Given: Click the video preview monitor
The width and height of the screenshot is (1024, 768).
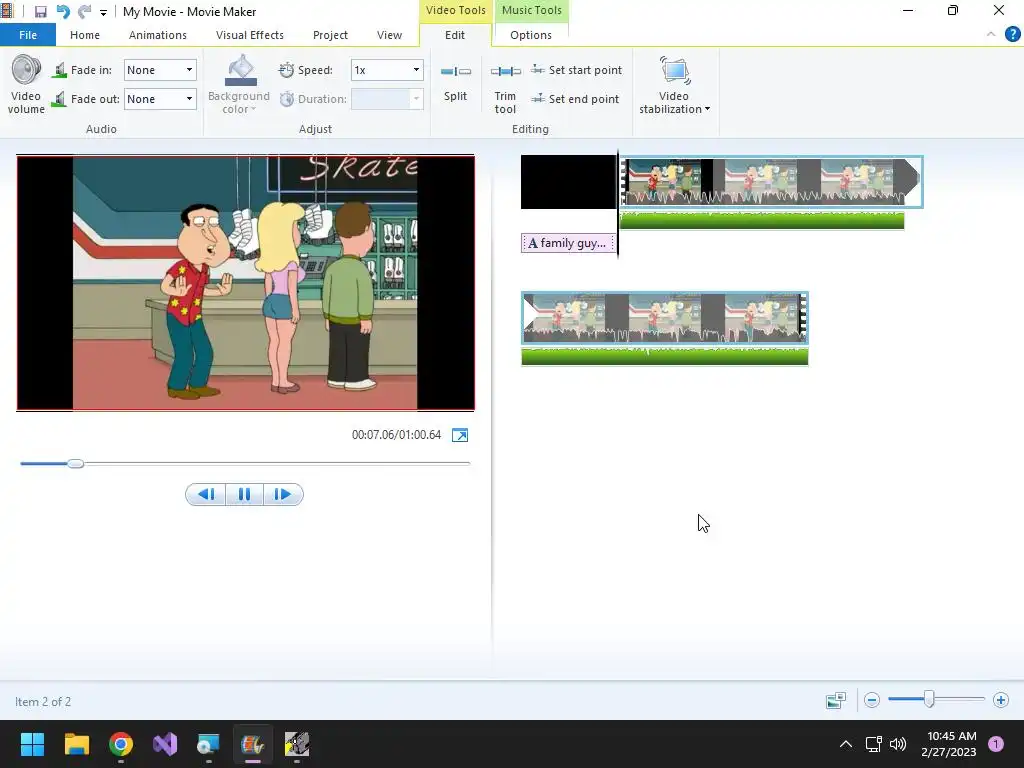Looking at the screenshot, I should pyautogui.click(x=246, y=283).
